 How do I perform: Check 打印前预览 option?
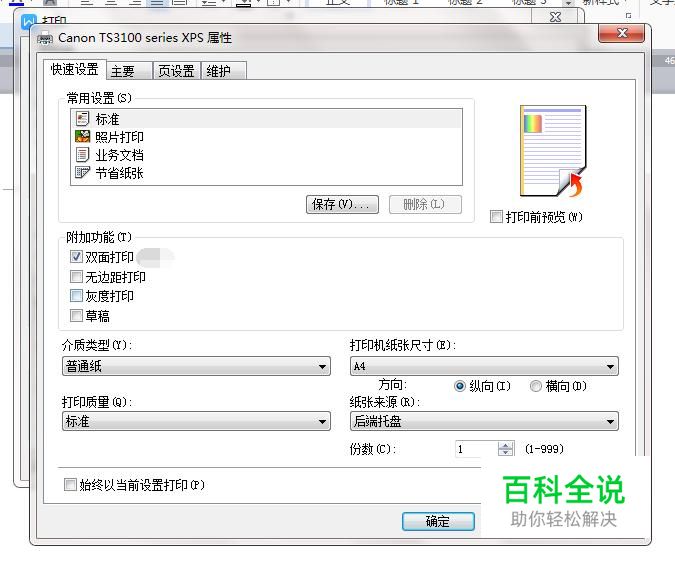[x=496, y=217]
